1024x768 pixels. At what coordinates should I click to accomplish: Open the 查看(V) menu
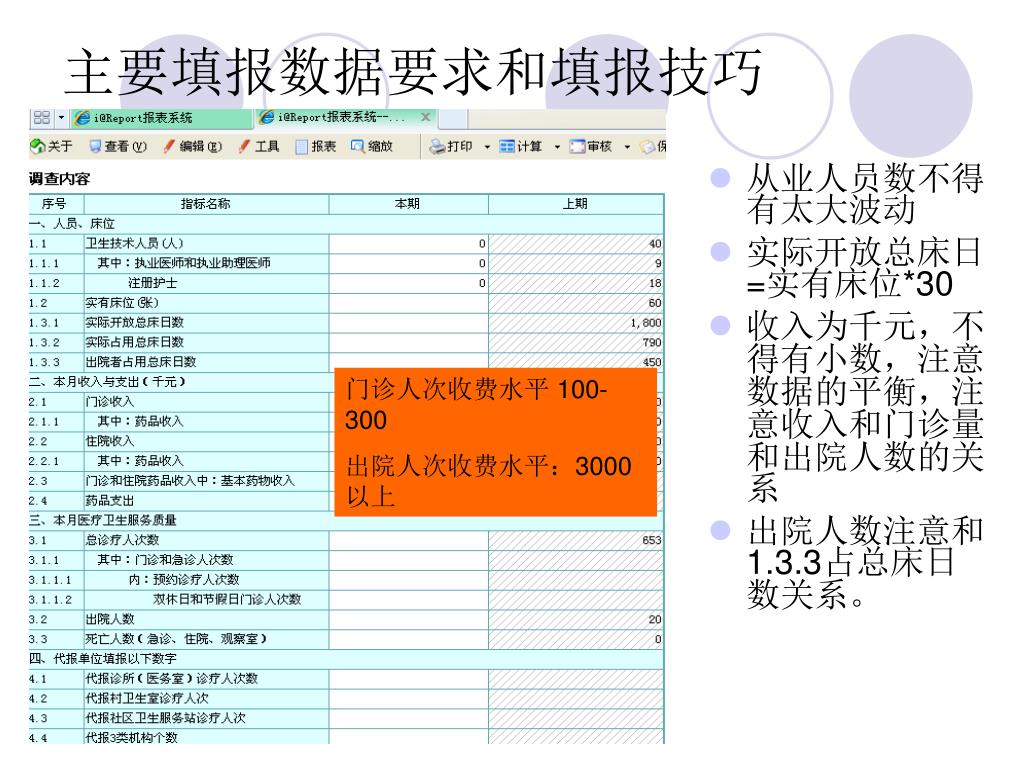(x=118, y=146)
